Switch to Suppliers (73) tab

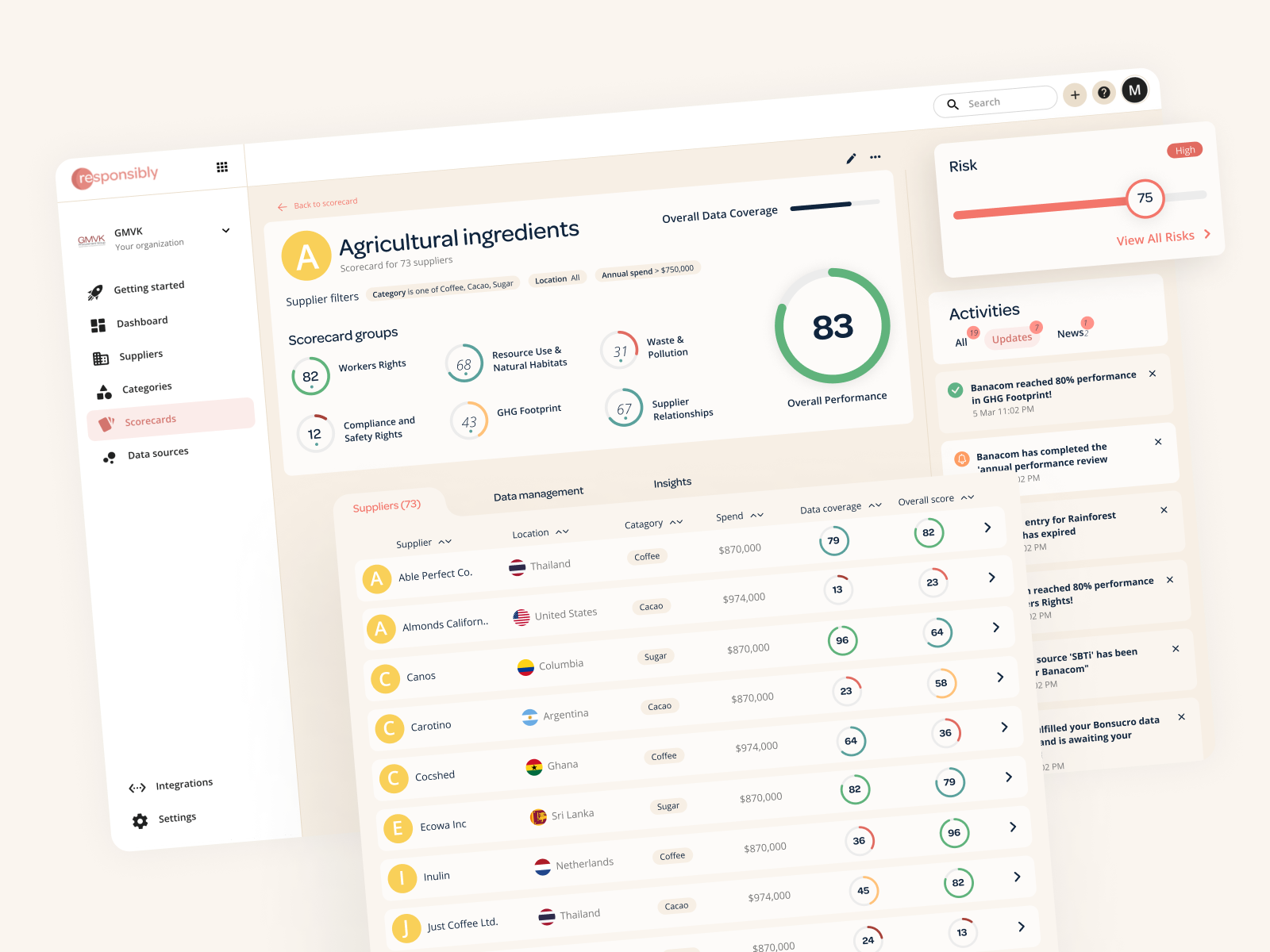387,505
